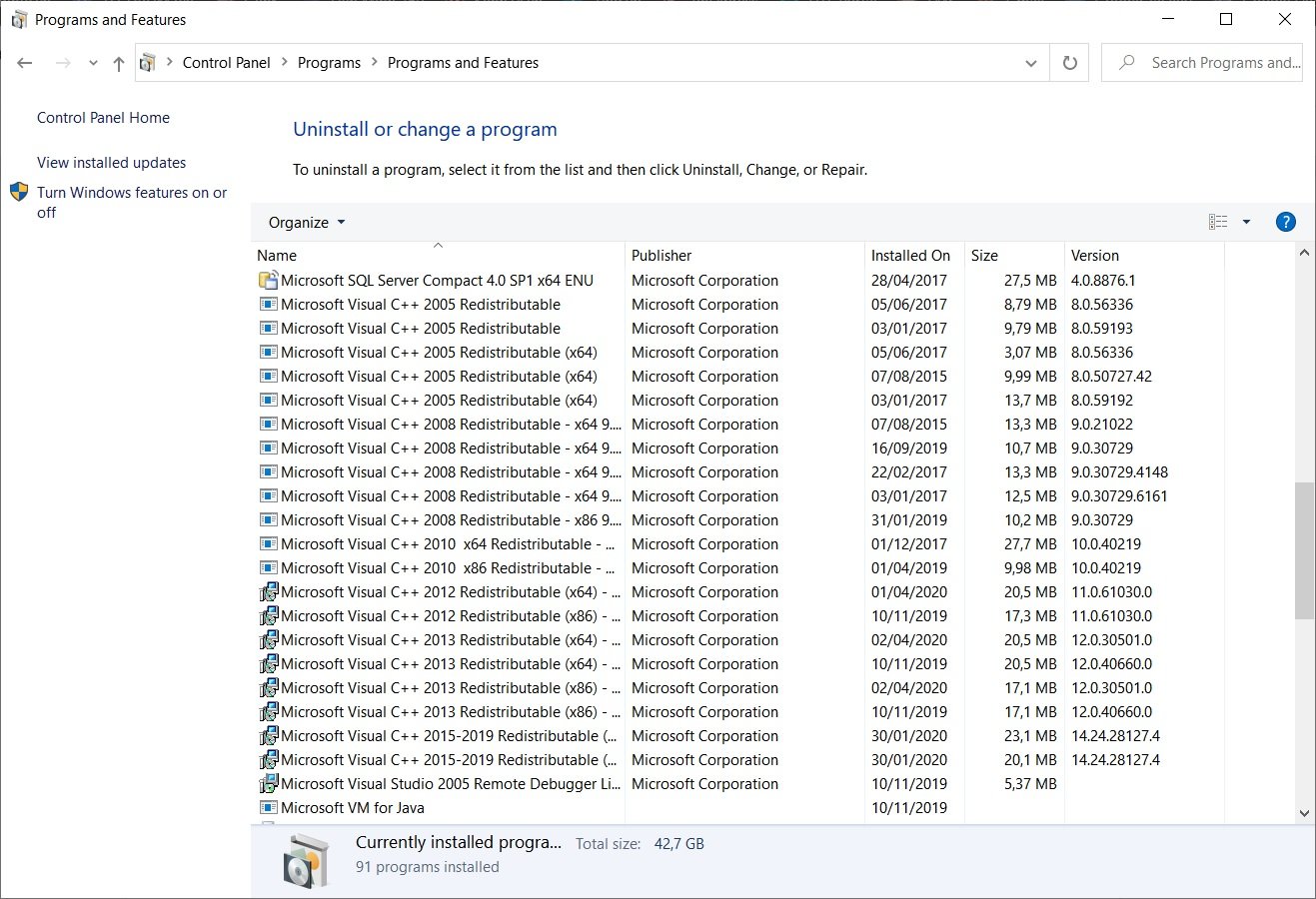Click '91 programs installed' status text
Image resolution: width=1316 pixels, height=899 pixels.
427,867
